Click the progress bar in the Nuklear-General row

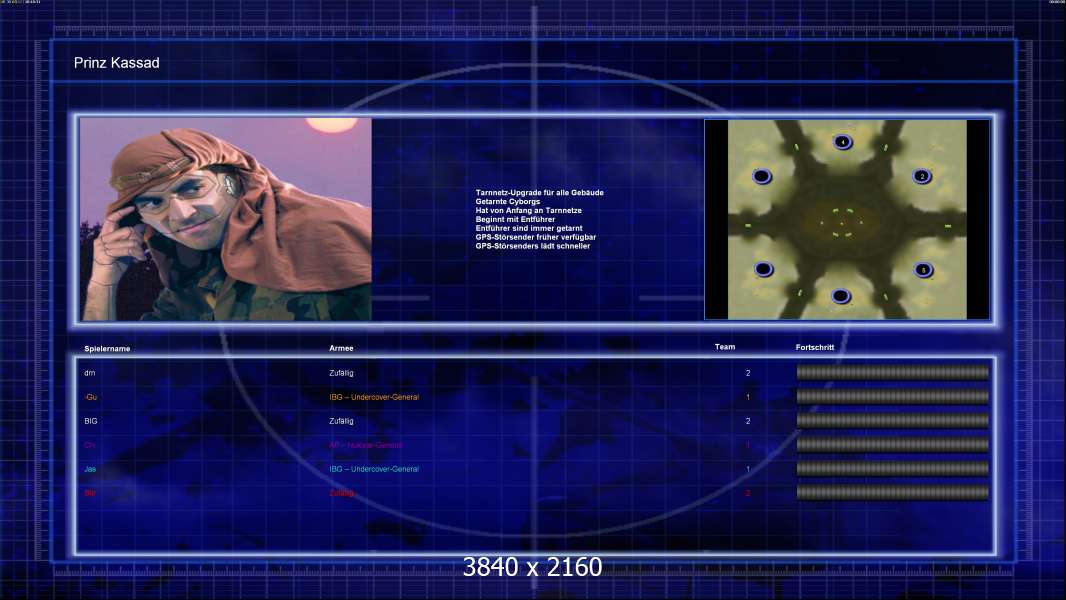point(893,444)
